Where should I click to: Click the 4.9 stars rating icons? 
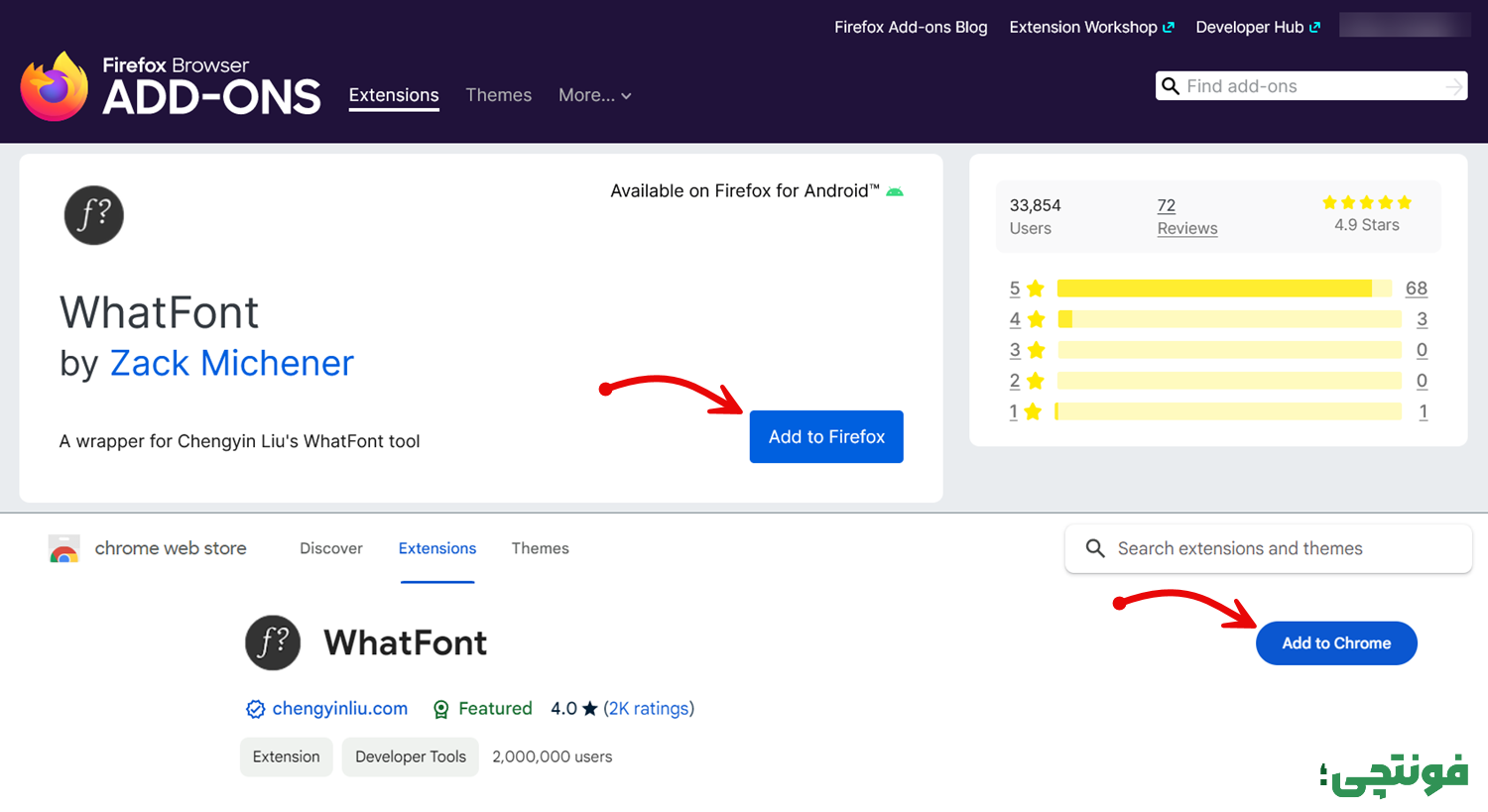pos(1367,202)
